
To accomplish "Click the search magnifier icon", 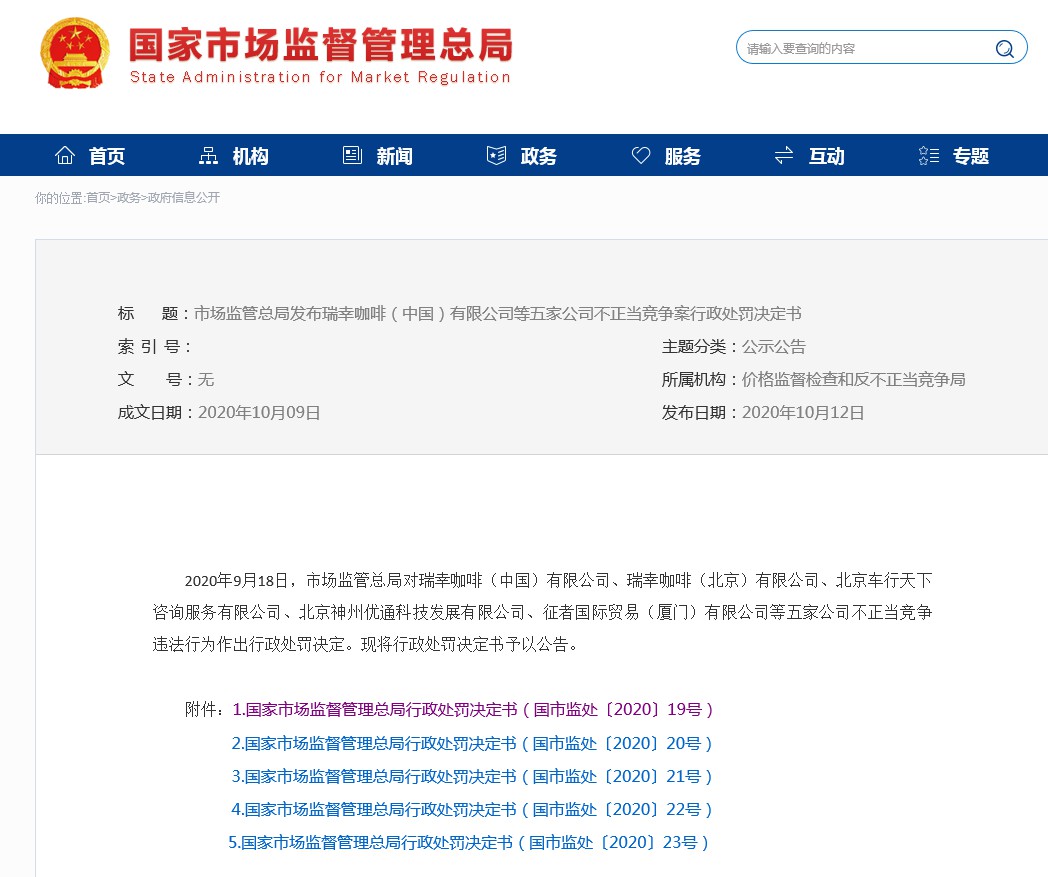I will (1005, 48).
